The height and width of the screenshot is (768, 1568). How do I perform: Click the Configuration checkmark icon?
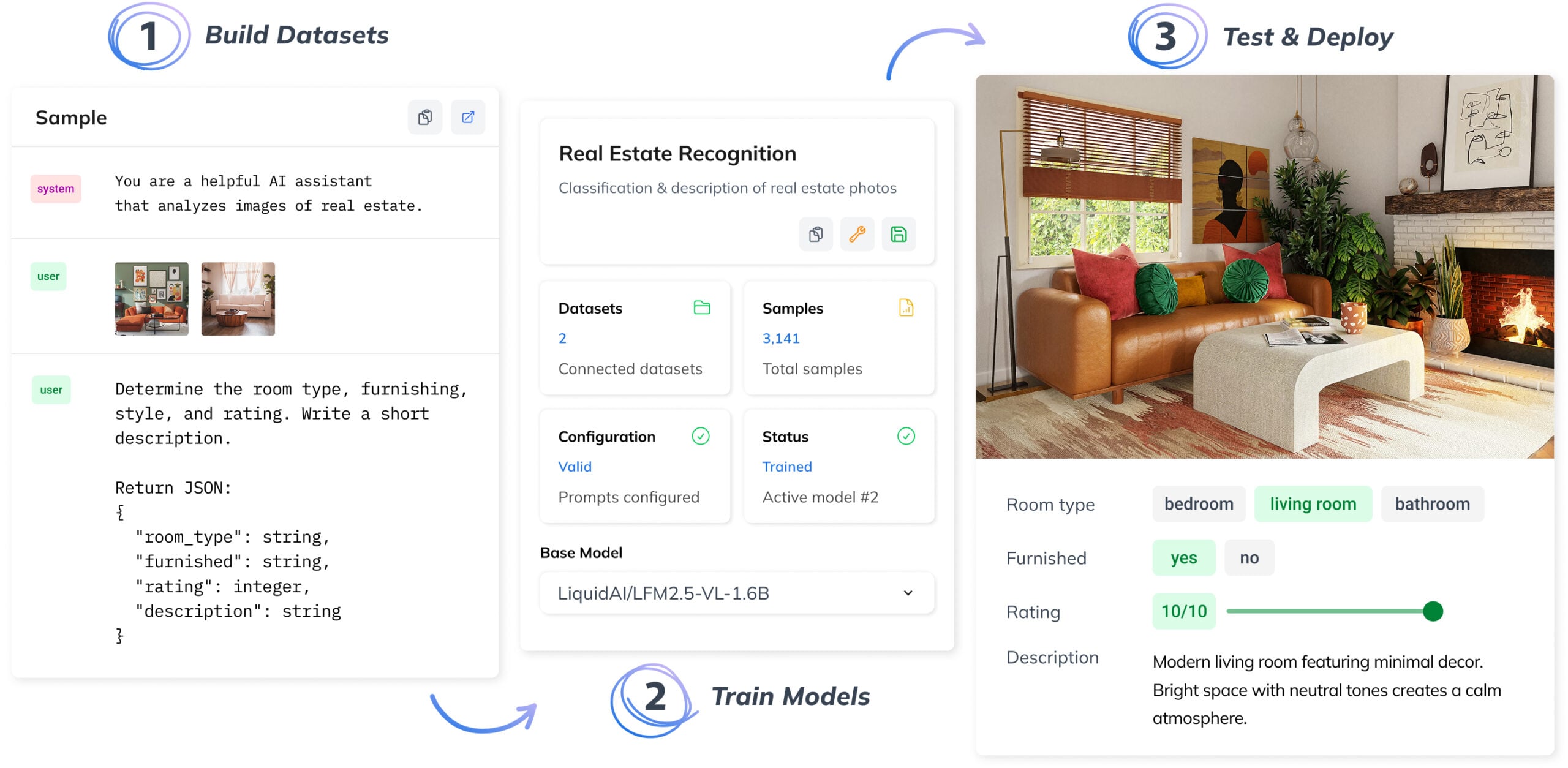(x=700, y=436)
